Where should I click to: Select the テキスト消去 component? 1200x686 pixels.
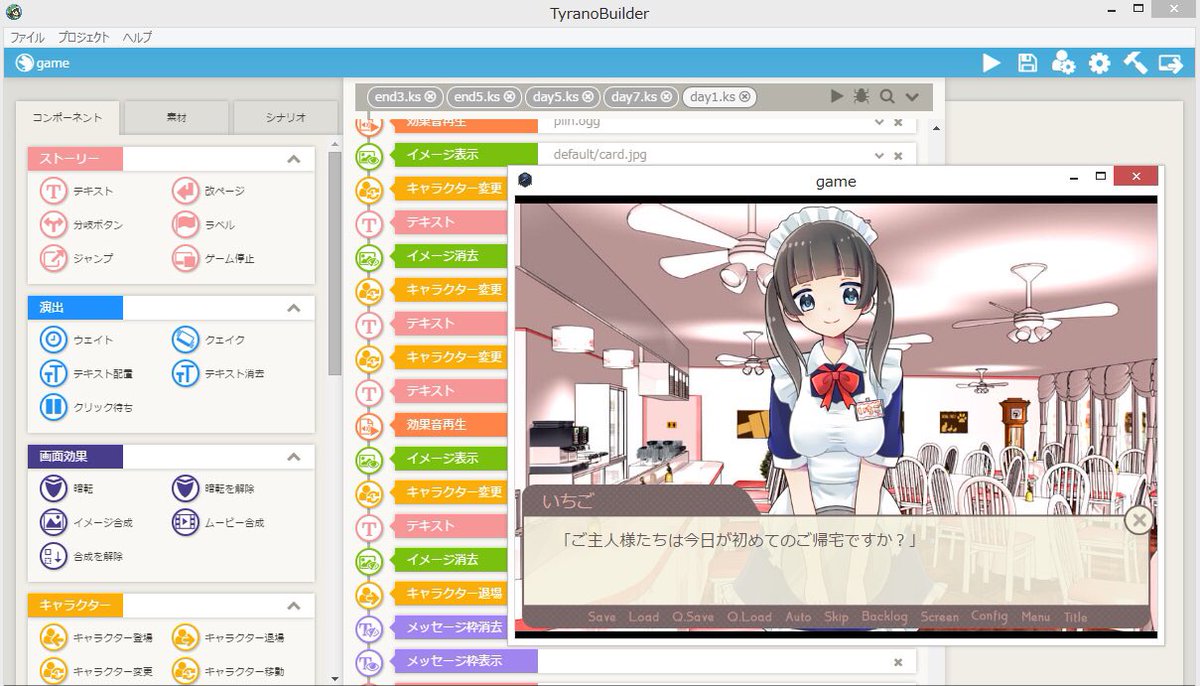218,374
